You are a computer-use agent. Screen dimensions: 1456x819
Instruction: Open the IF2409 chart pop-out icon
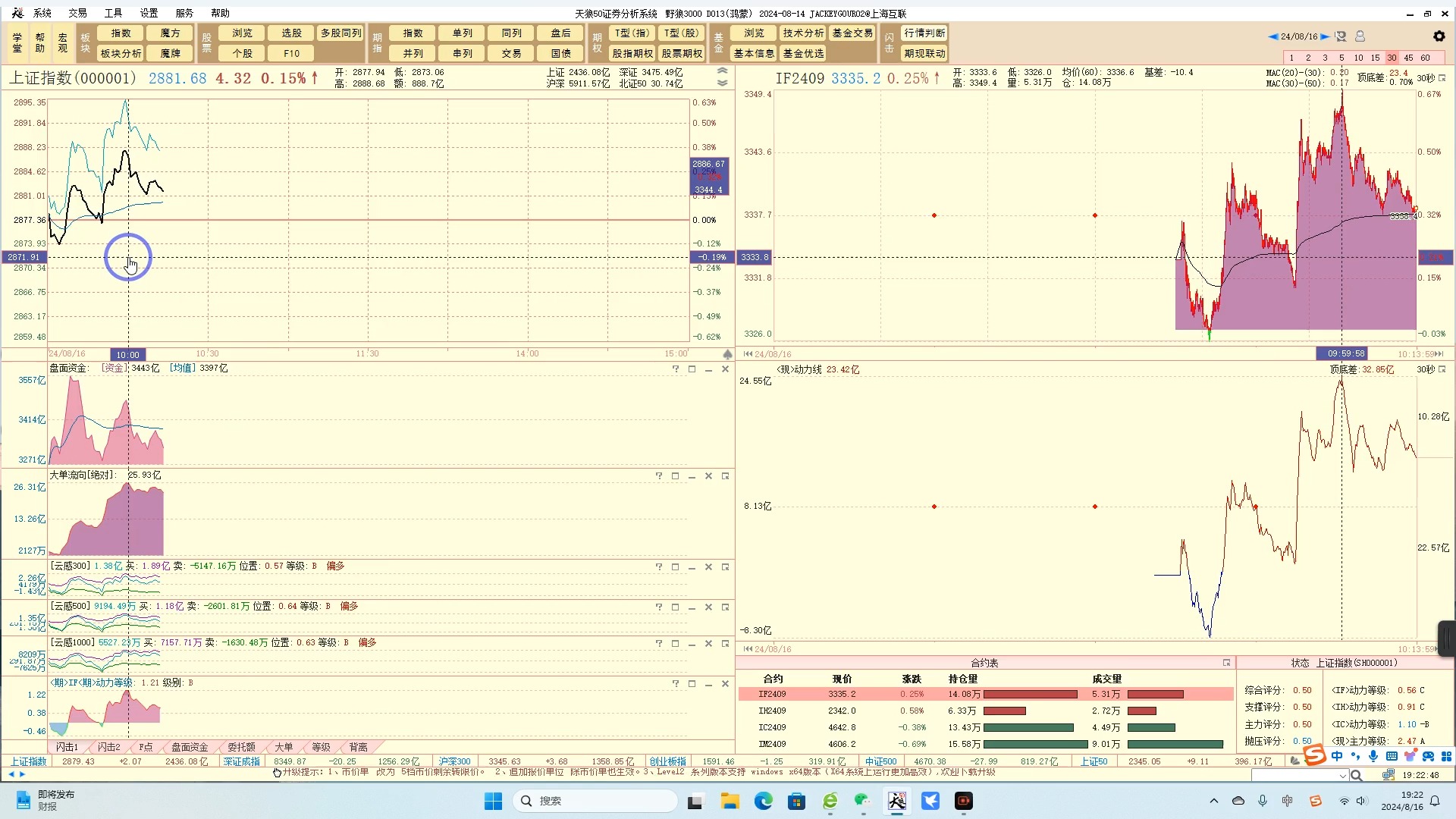[x=1442, y=78]
